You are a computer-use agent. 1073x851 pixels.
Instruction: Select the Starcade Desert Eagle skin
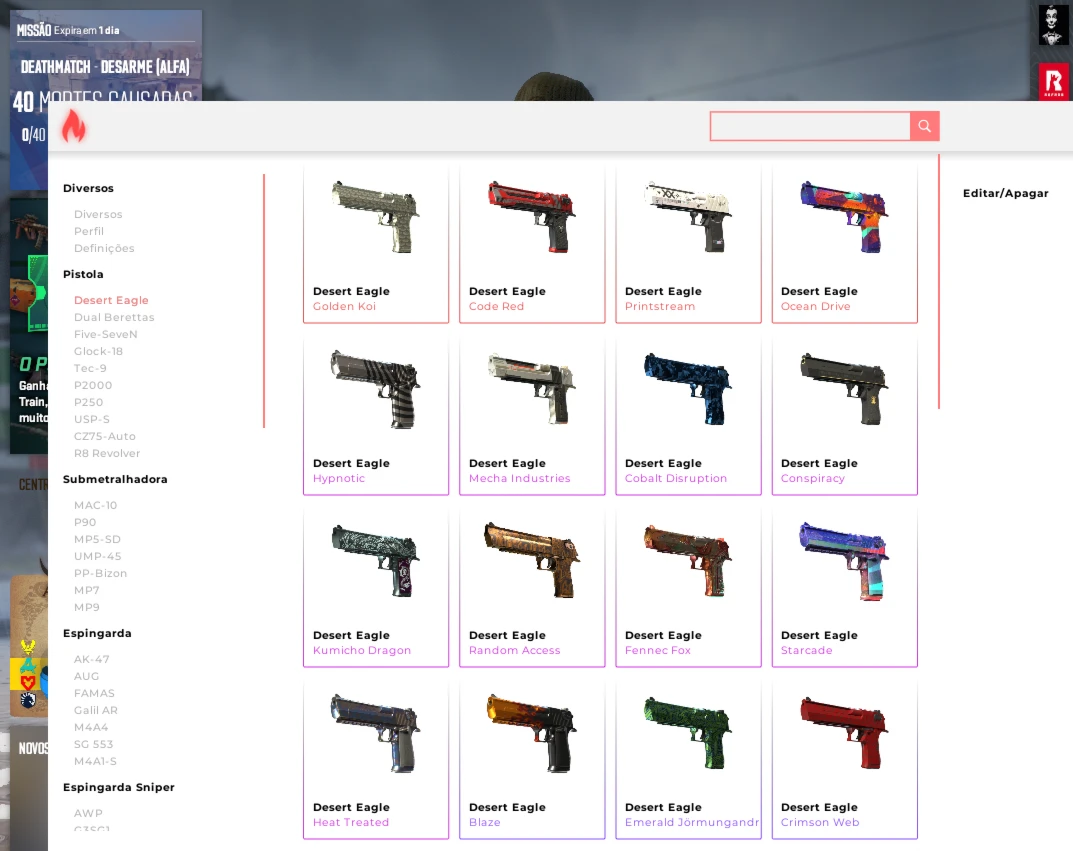pyautogui.click(x=844, y=588)
